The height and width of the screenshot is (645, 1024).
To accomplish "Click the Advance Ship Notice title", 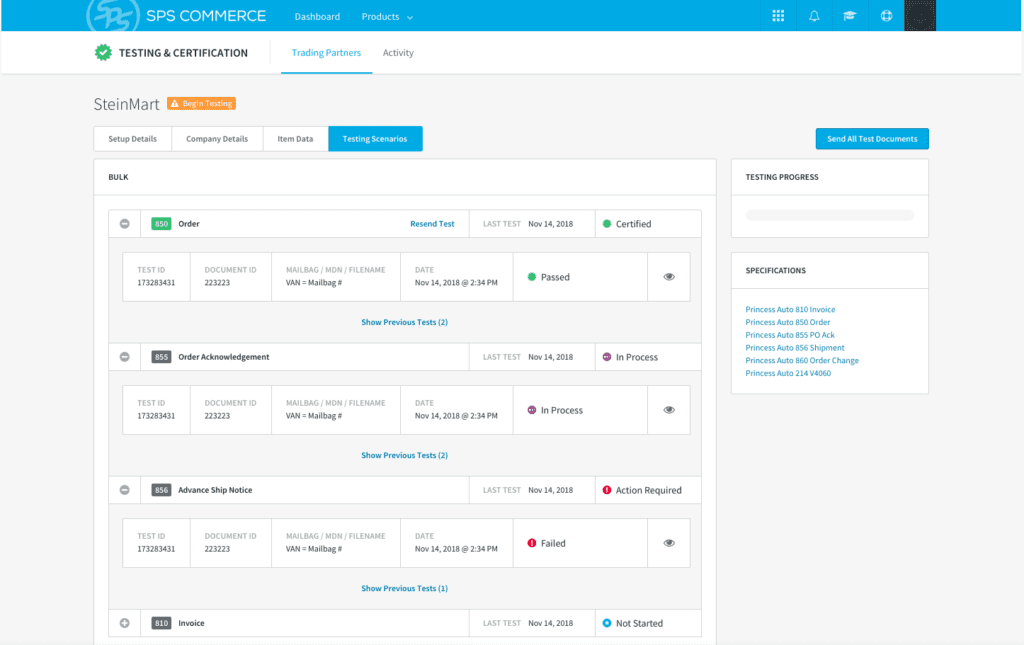I will [x=215, y=490].
